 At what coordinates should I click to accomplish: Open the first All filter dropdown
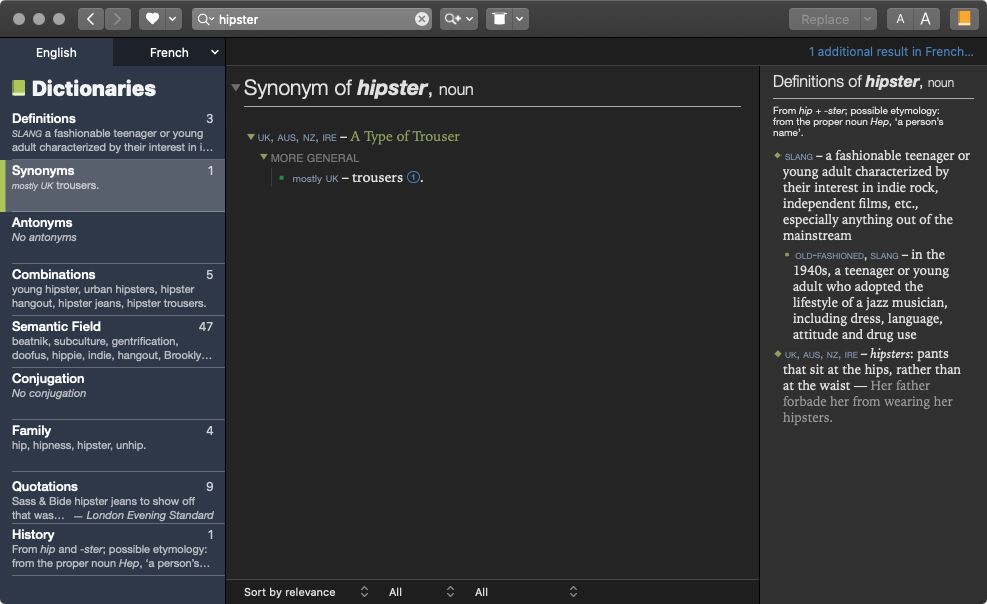[421, 592]
